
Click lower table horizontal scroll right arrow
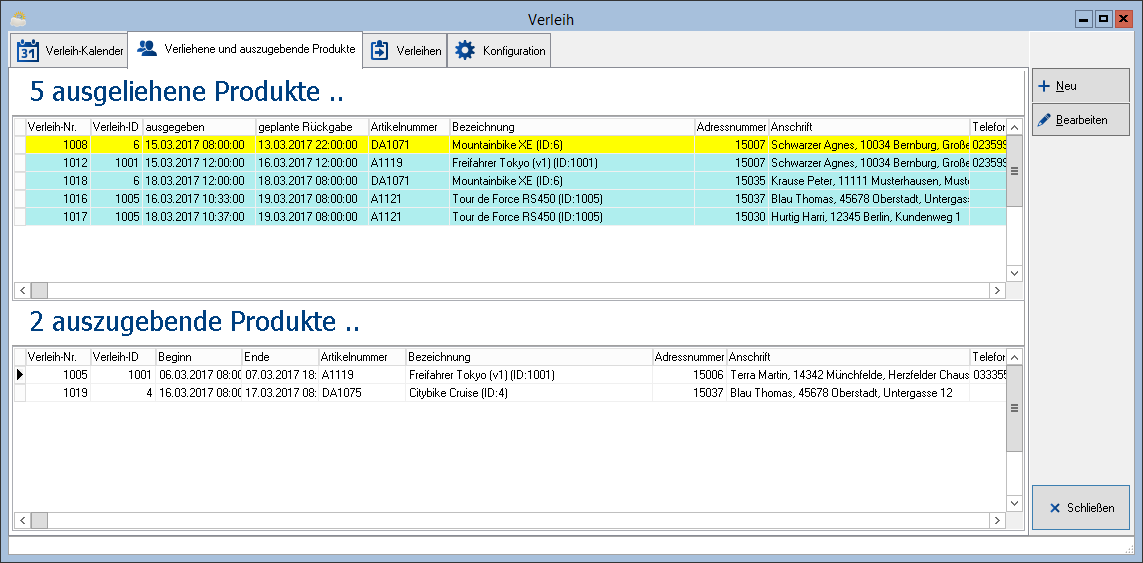click(x=997, y=520)
